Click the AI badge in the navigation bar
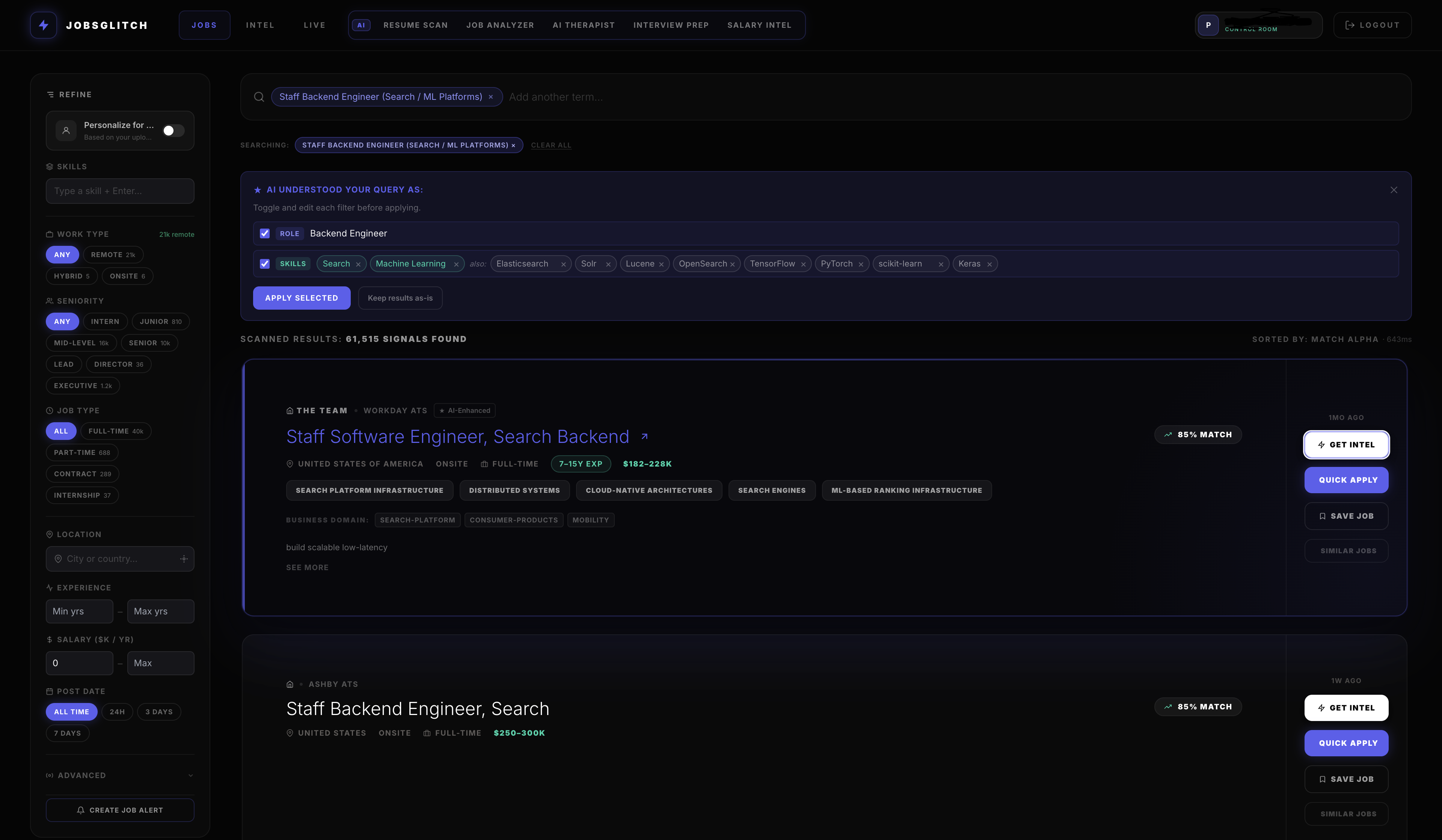Viewport: 1442px width, 840px height. pyautogui.click(x=361, y=25)
